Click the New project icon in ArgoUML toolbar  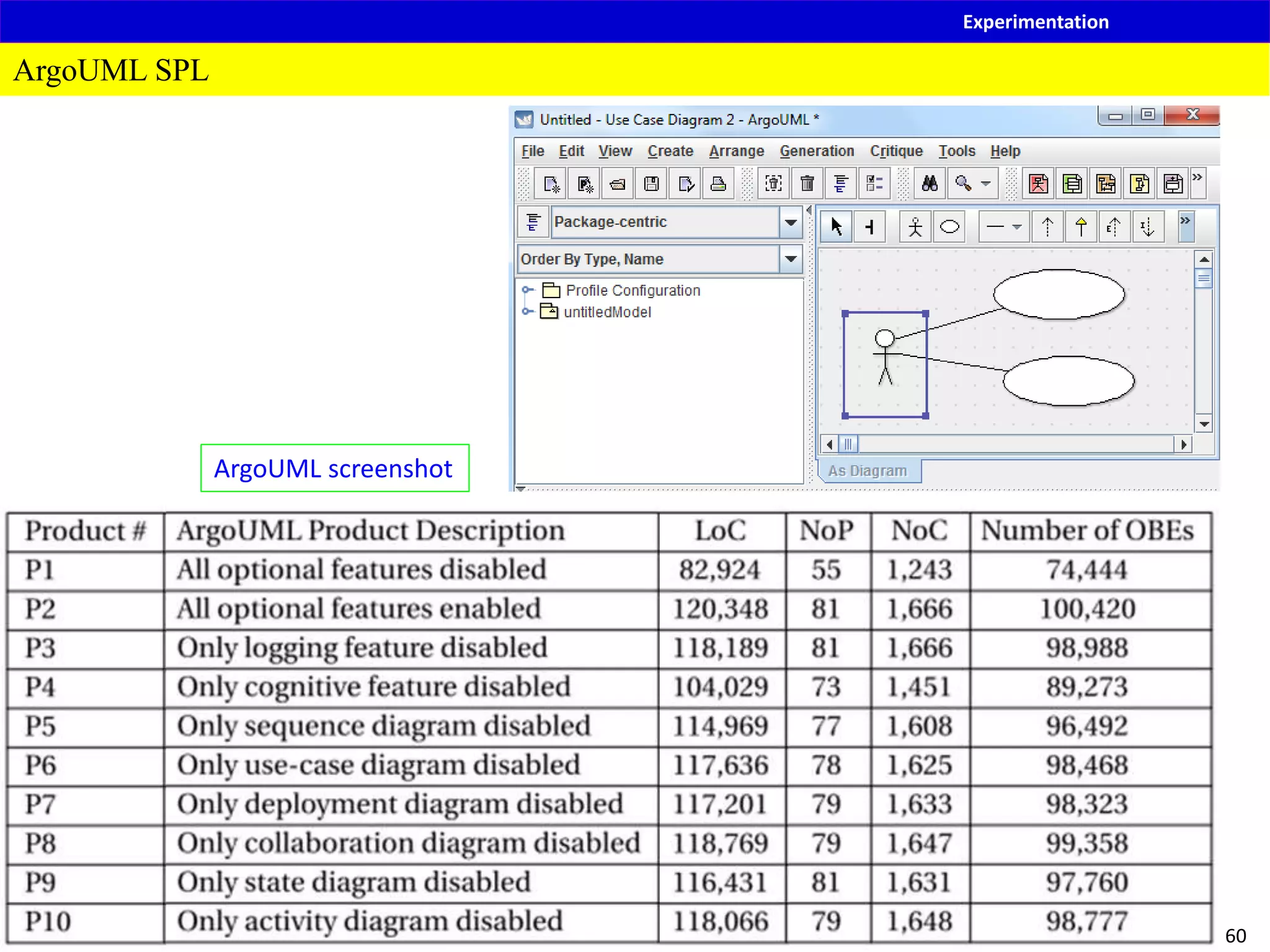pos(551,184)
